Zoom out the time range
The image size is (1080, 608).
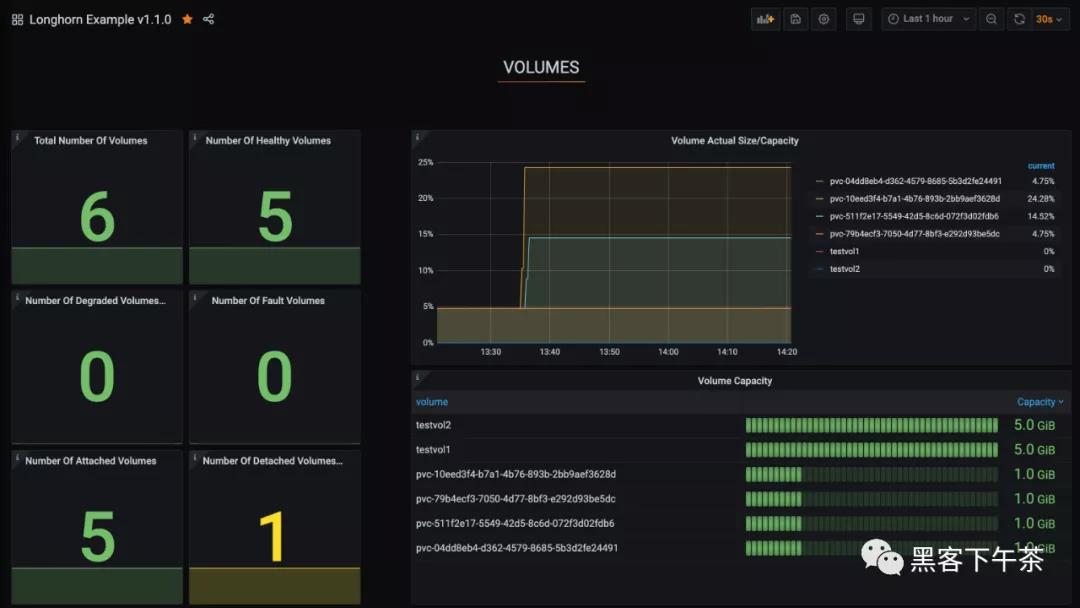pos(991,19)
